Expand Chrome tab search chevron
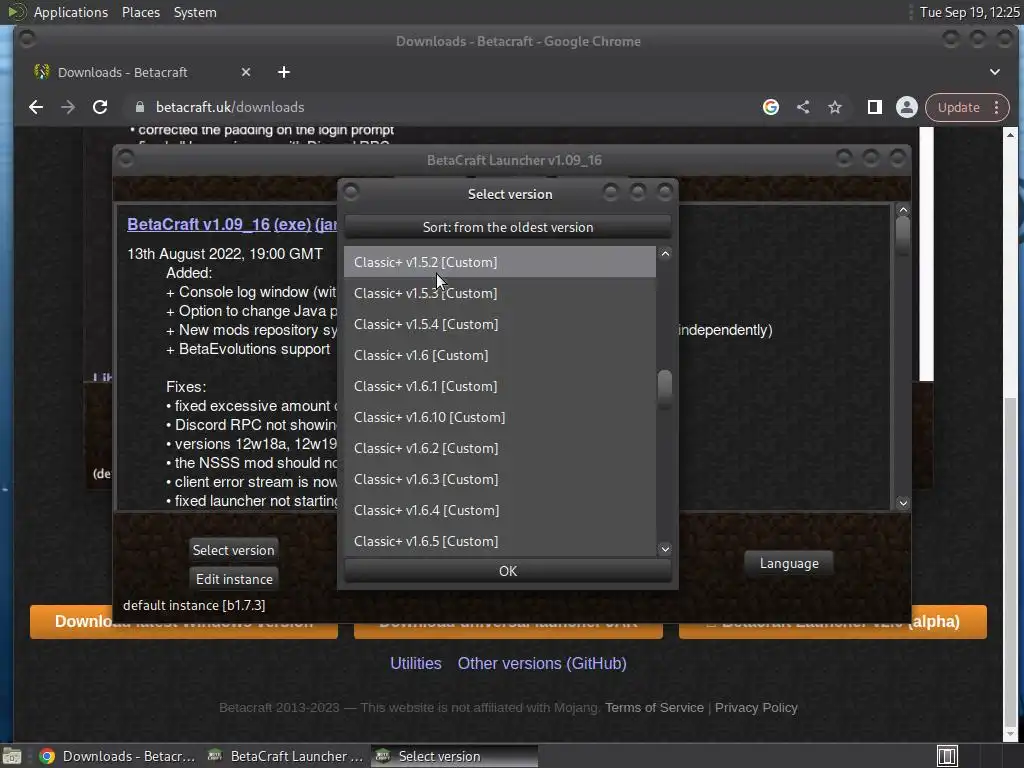Image resolution: width=1024 pixels, height=768 pixels. click(995, 72)
